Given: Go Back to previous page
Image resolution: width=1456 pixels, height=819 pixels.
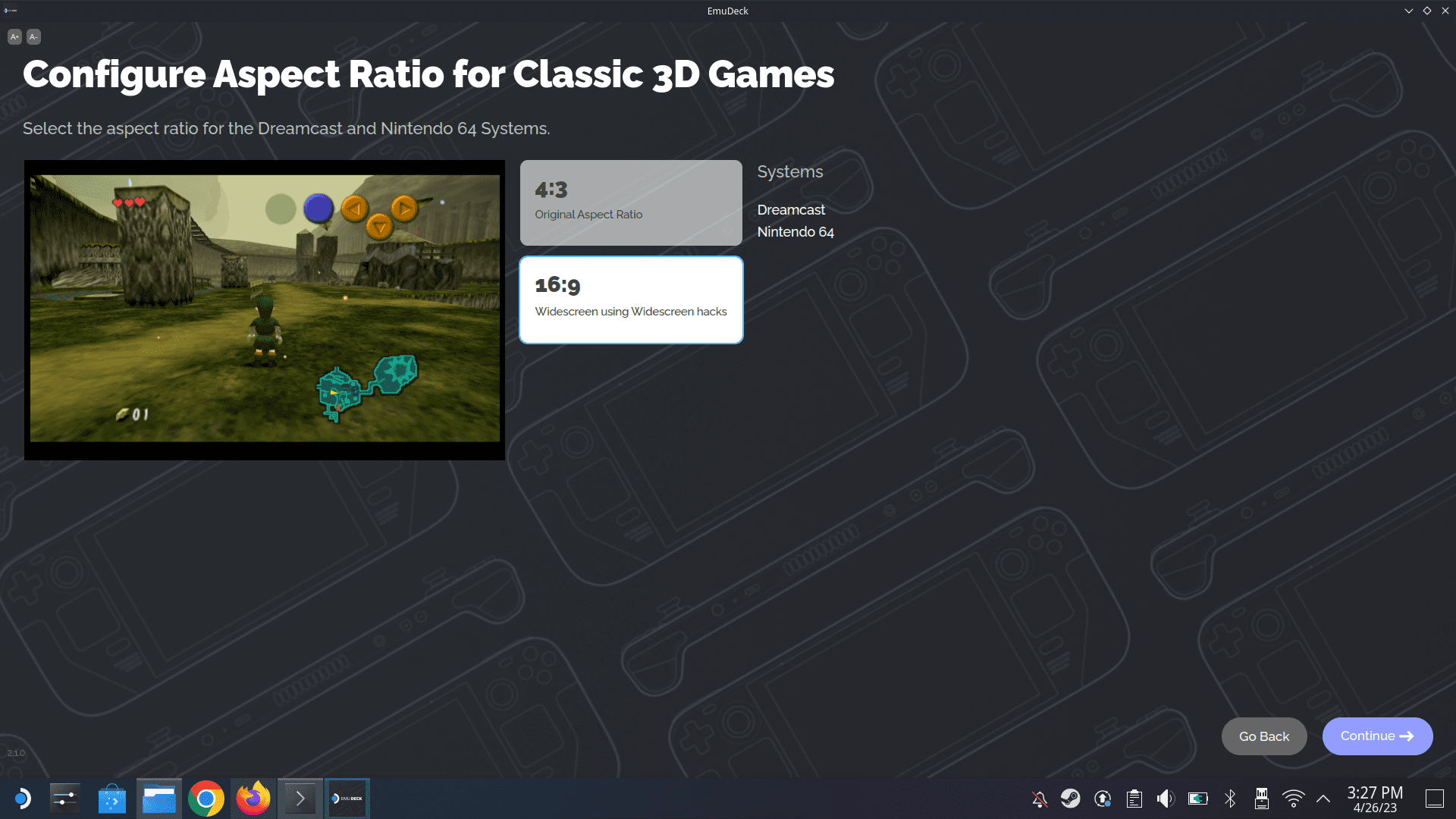Looking at the screenshot, I should coord(1264,736).
